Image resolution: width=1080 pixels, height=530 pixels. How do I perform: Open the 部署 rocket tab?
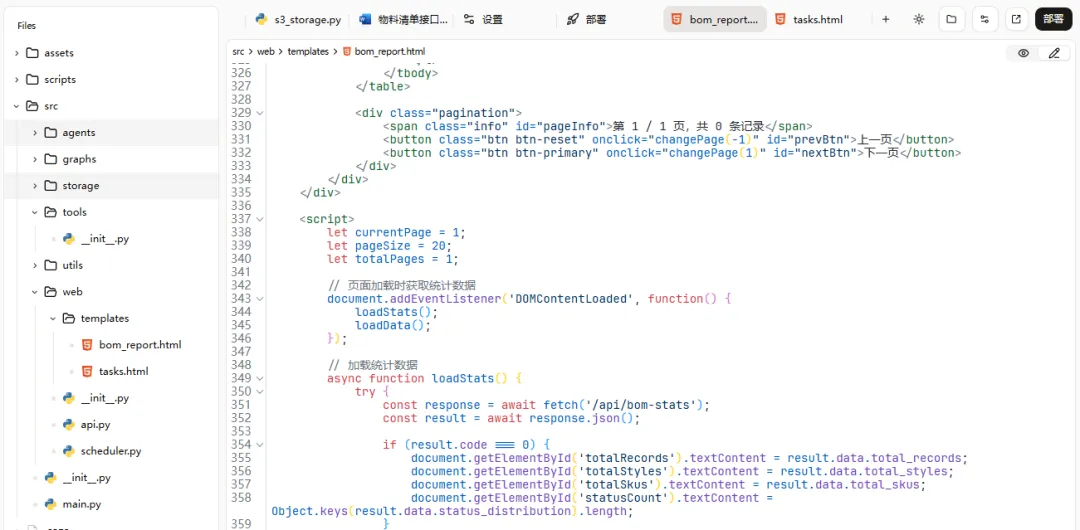pos(586,19)
